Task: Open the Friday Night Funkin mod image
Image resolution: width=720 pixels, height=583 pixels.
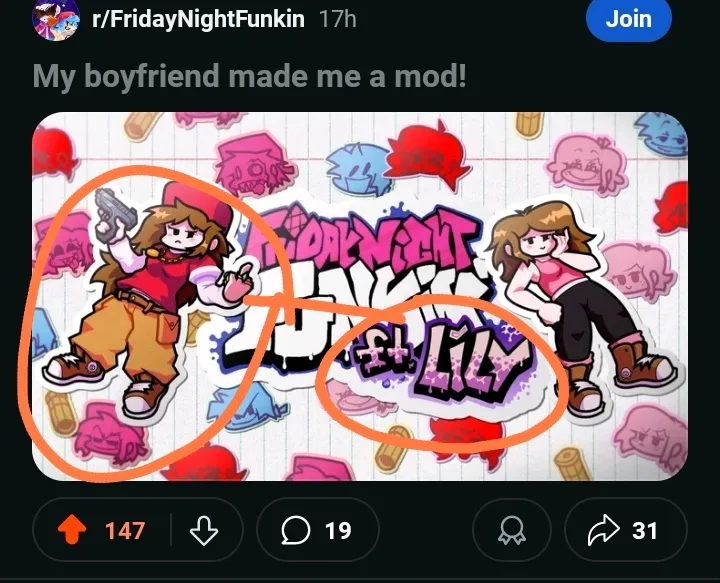Action: [x=360, y=297]
